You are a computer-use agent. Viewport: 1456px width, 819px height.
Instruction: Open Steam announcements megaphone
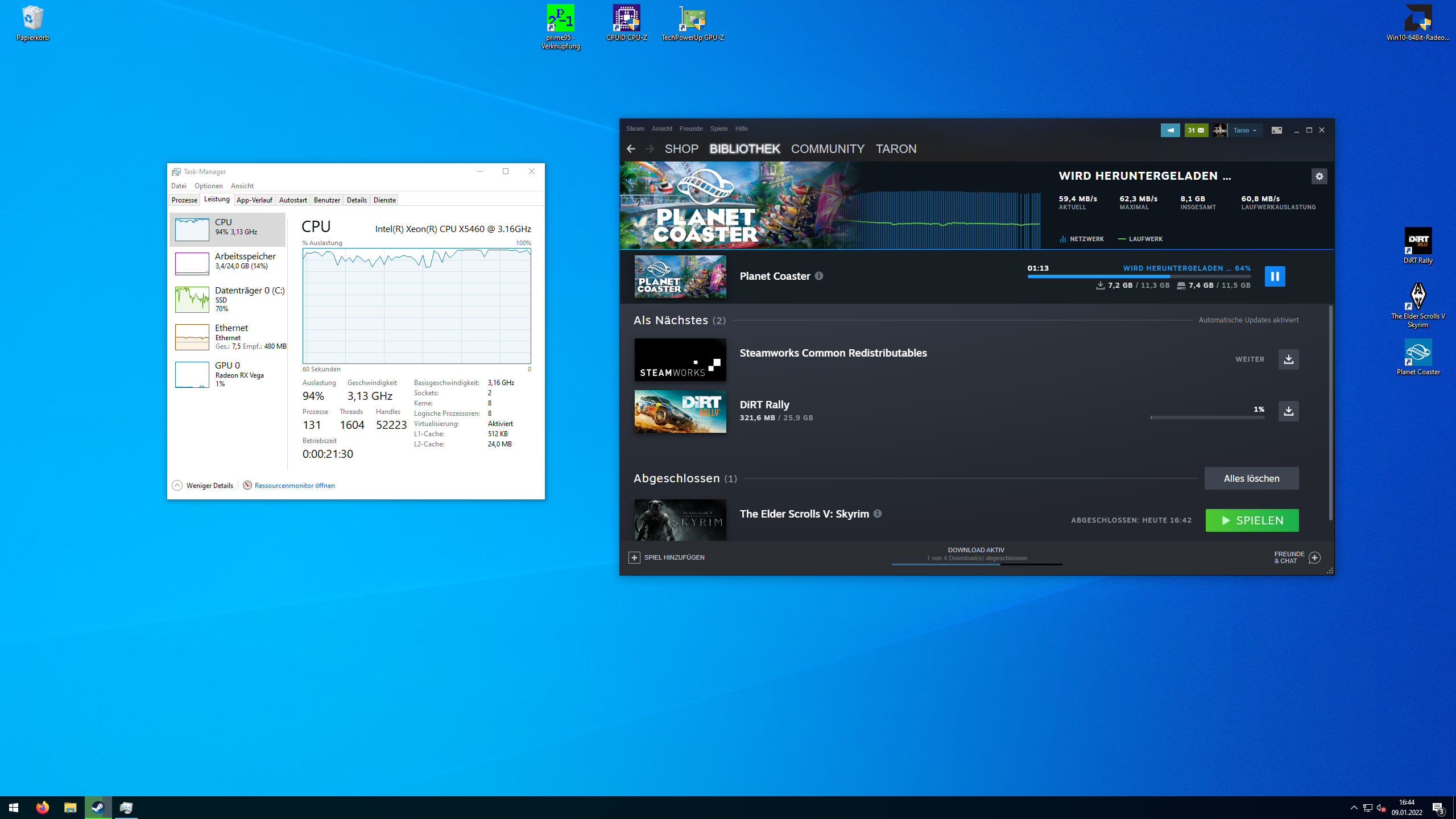(1170, 130)
